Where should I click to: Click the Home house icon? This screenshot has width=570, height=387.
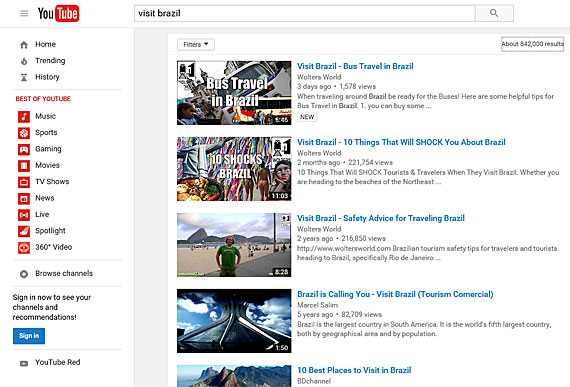click(24, 45)
